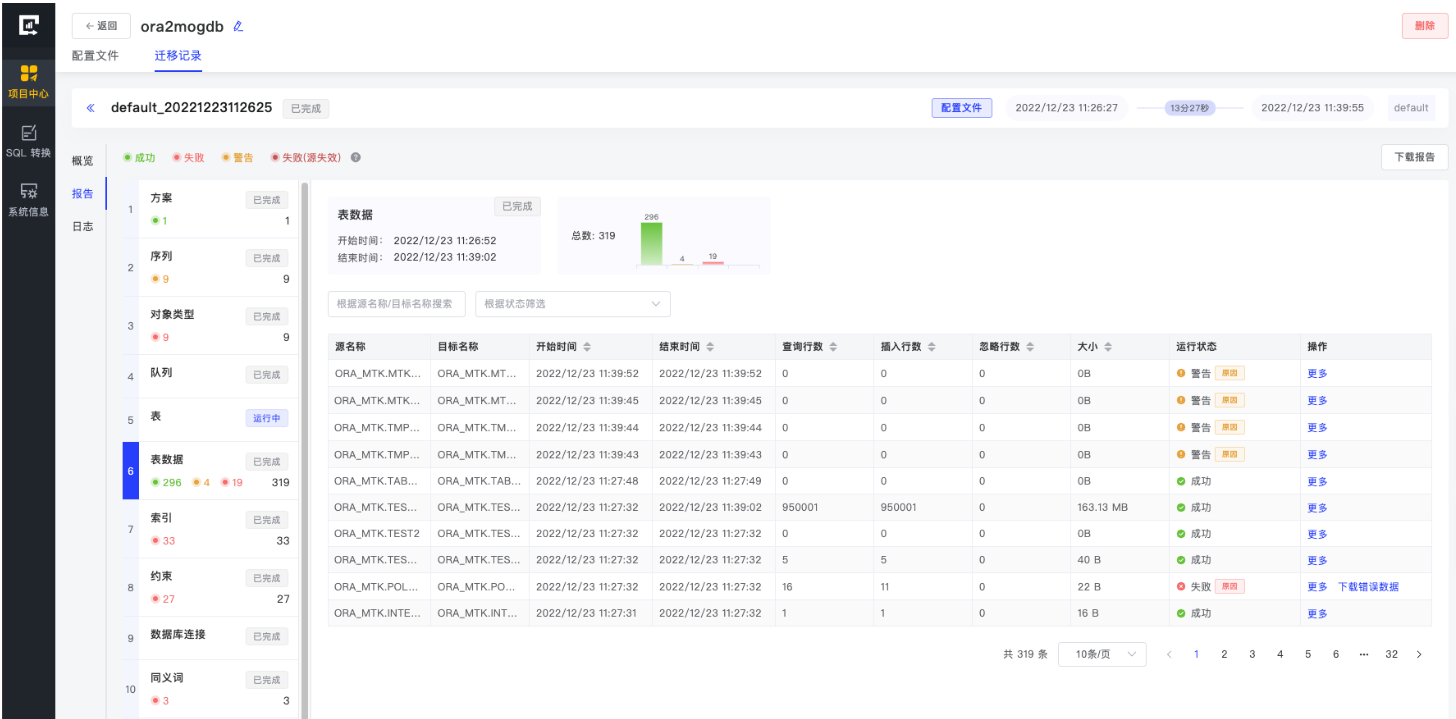This screenshot has width=1456, height=719.
Task: Go to next page using right arrow
Action: coord(1419,654)
